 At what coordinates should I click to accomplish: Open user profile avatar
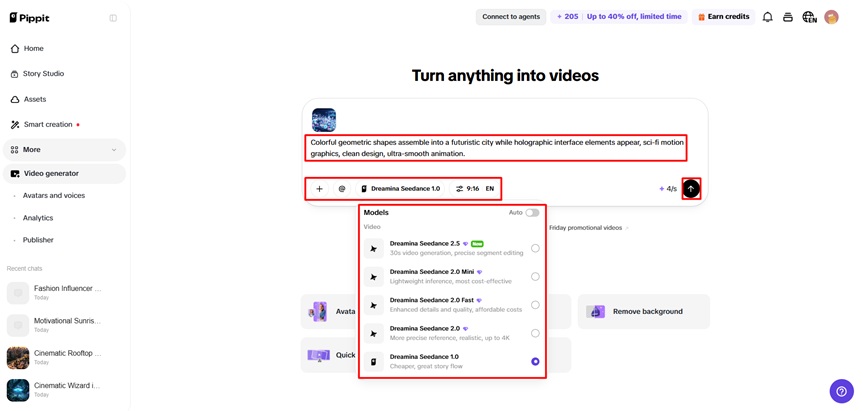tap(831, 17)
